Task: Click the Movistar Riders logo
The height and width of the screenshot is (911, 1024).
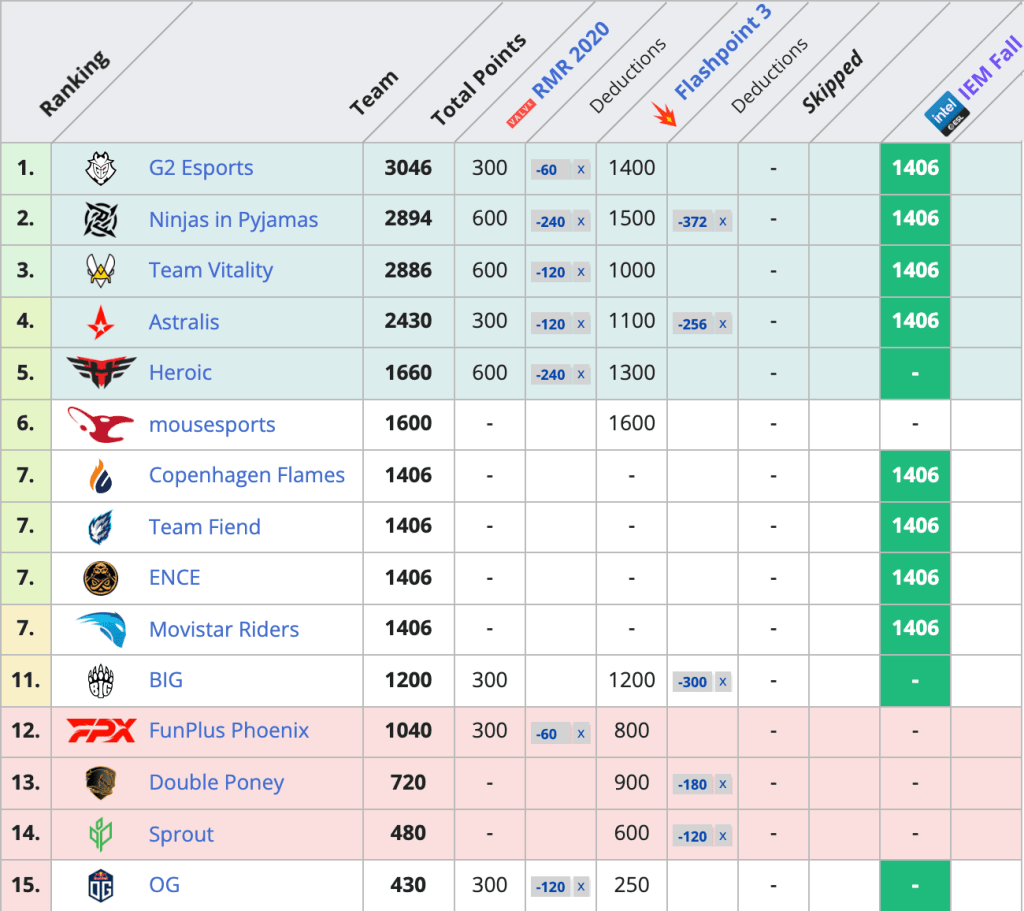Action: (x=101, y=629)
